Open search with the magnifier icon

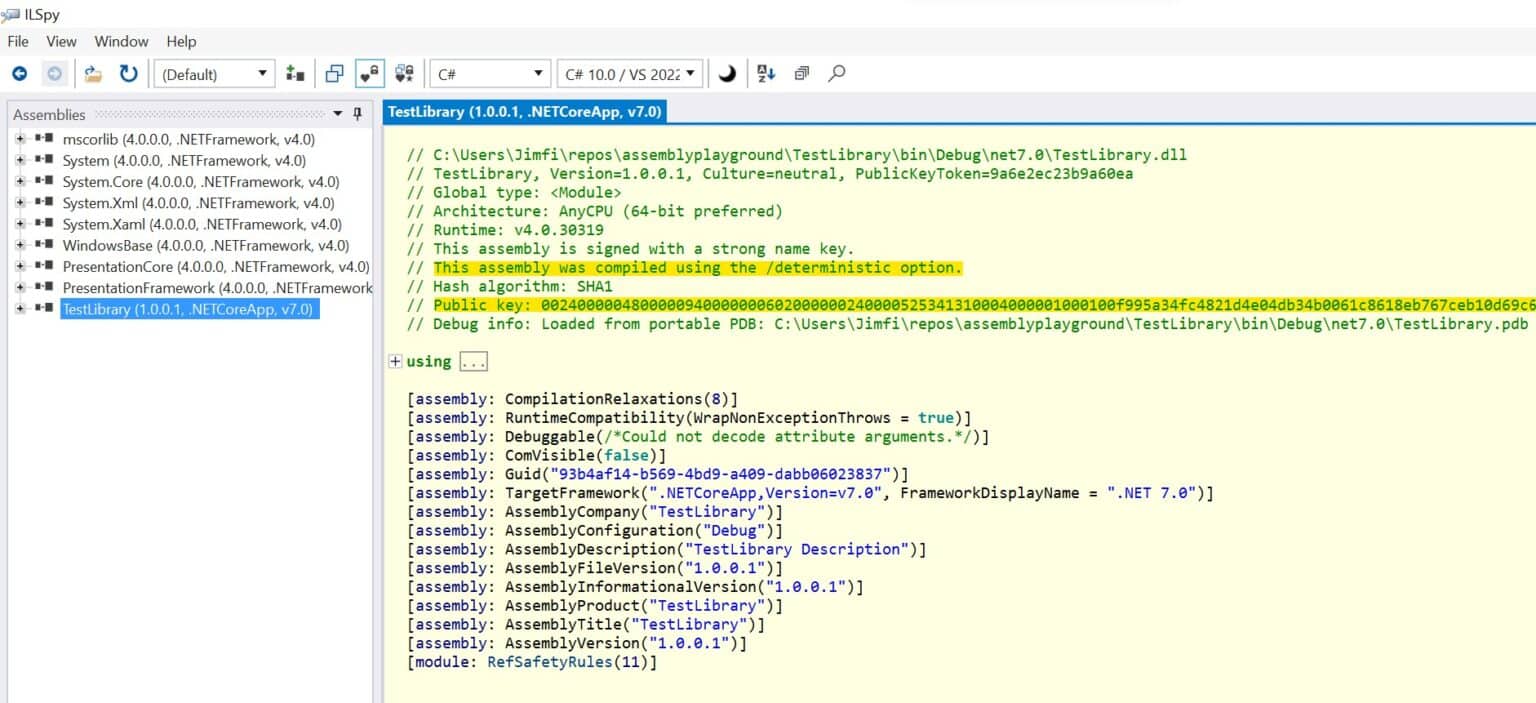point(837,73)
